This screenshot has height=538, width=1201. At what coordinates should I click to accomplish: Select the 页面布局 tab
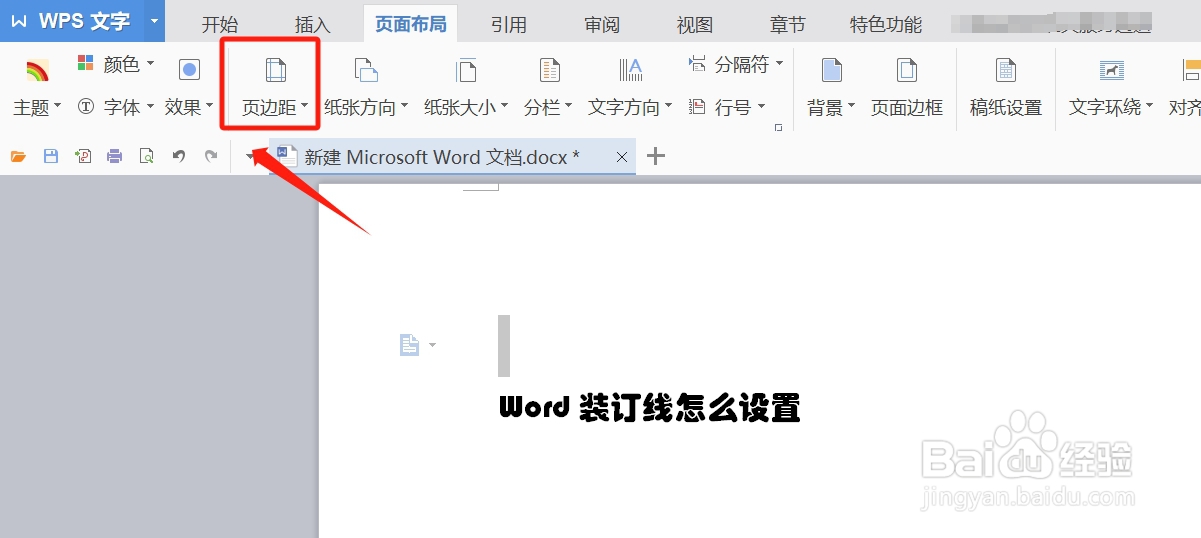tap(411, 24)
